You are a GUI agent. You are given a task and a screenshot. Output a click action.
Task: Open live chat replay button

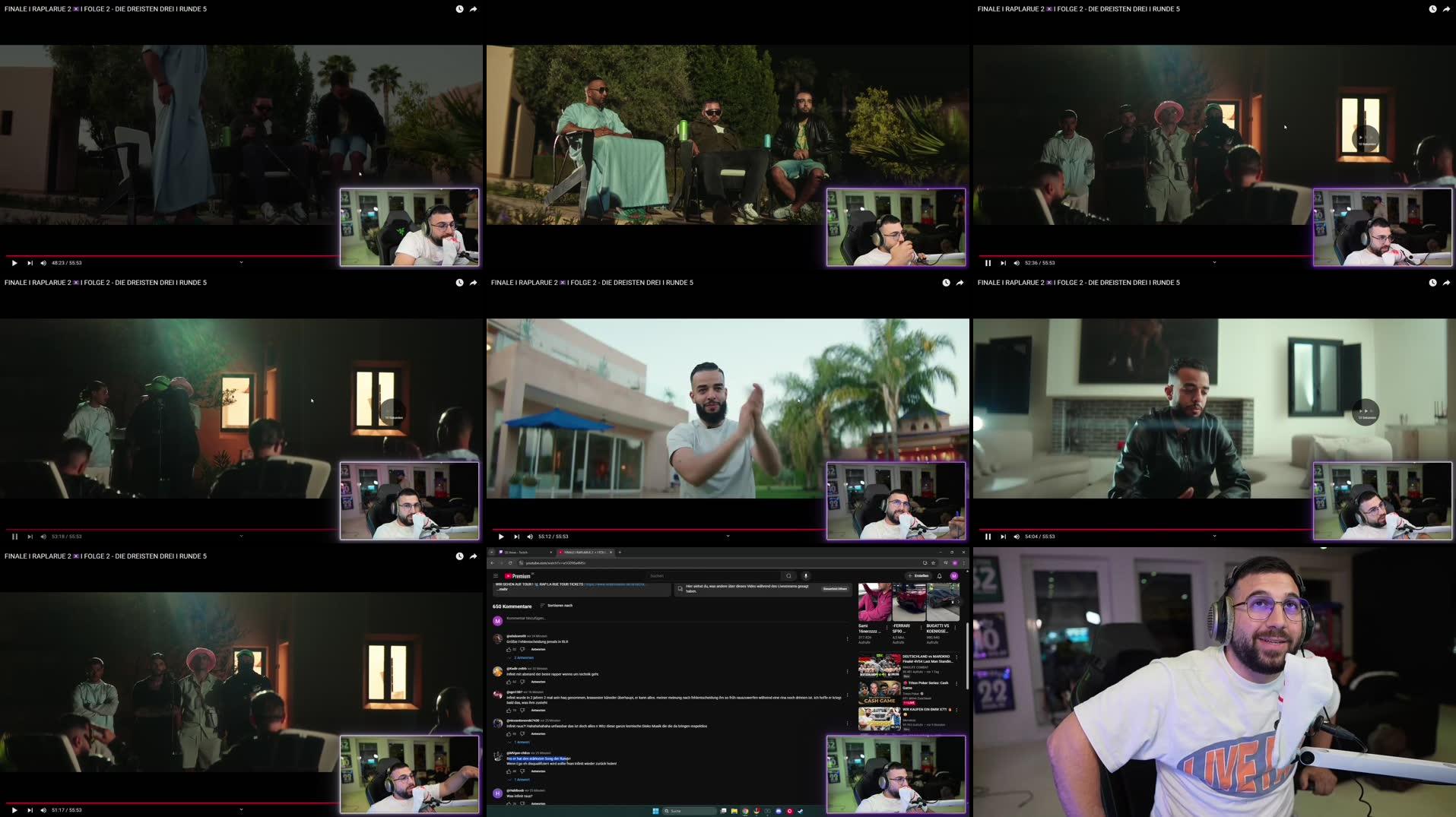coord(835,589)
